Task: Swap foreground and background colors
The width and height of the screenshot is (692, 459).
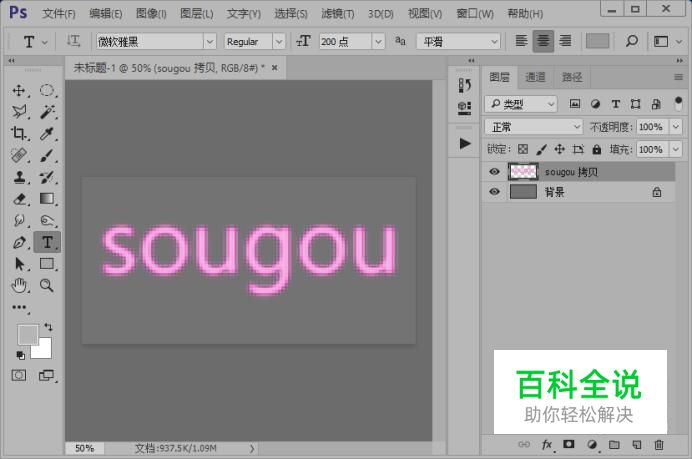Action: pos(48,327)
